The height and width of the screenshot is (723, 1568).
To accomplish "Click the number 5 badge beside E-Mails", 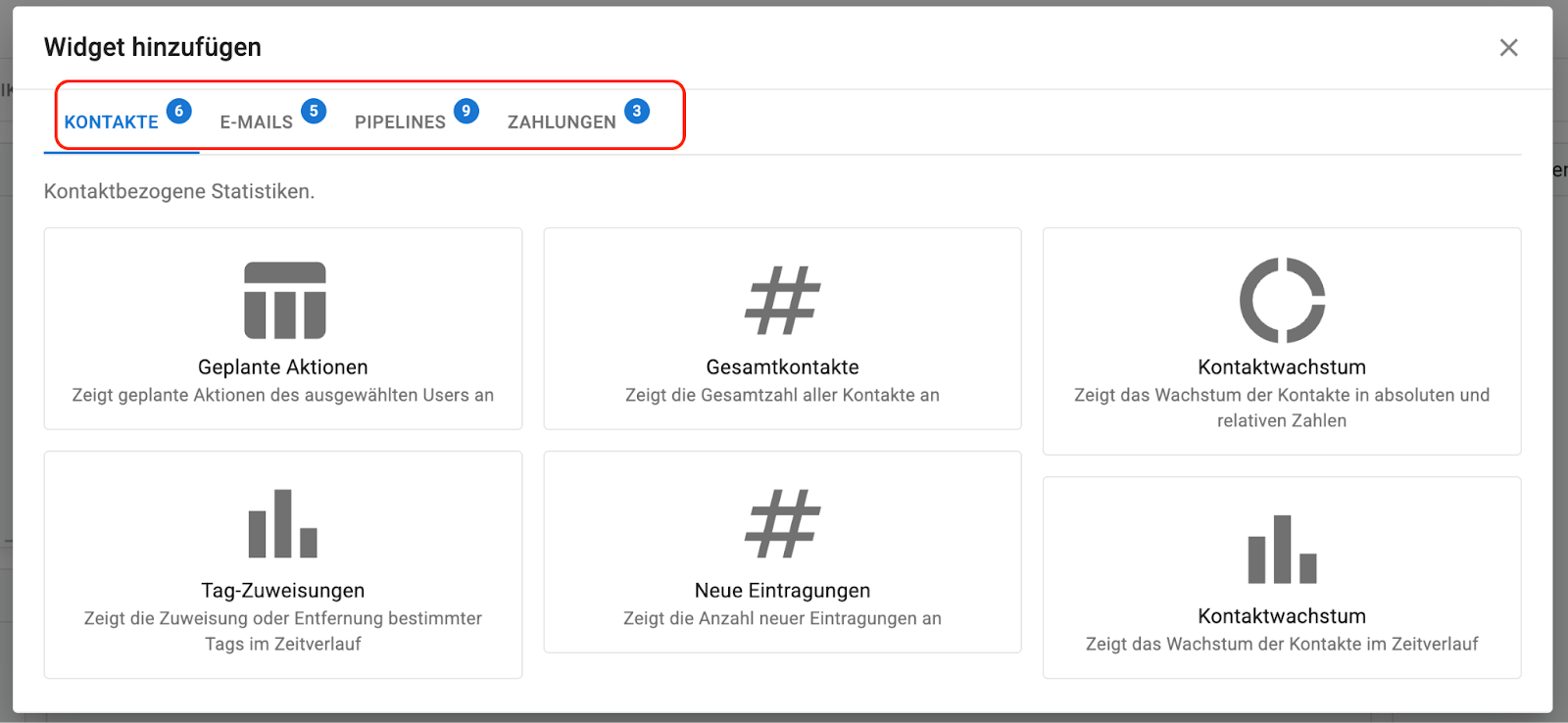I will pyautogui.click(x=314, y=111).
